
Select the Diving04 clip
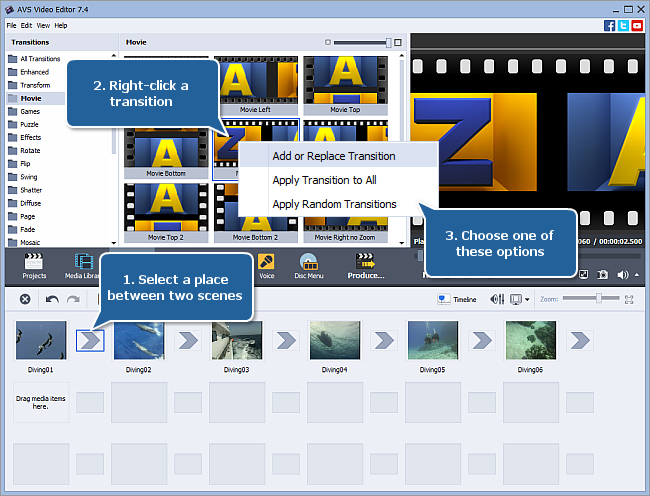[x=335, y=340]
